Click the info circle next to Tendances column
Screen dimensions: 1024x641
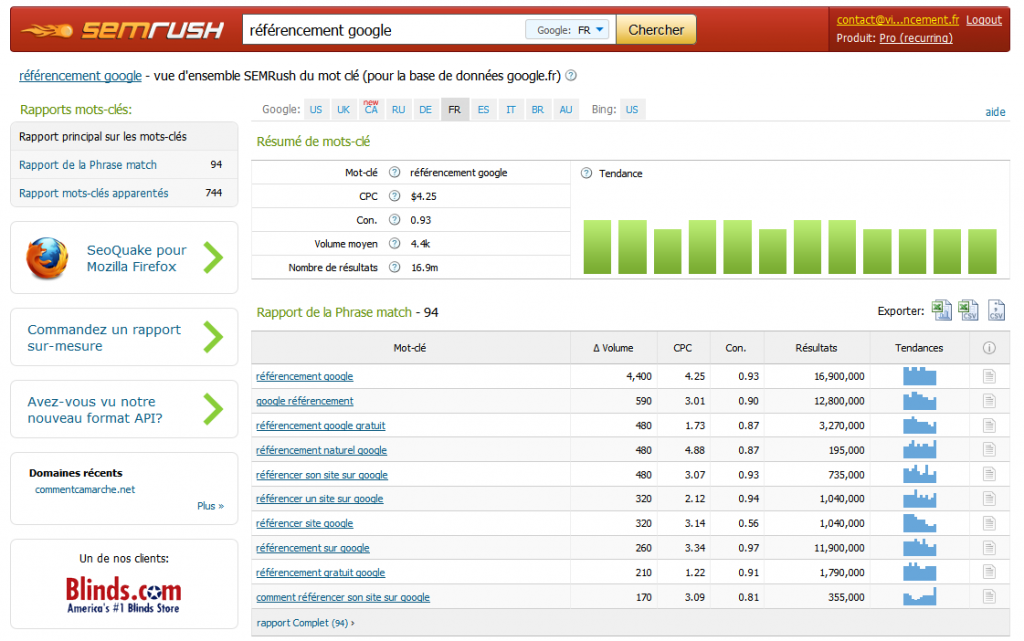pos(989,347)
